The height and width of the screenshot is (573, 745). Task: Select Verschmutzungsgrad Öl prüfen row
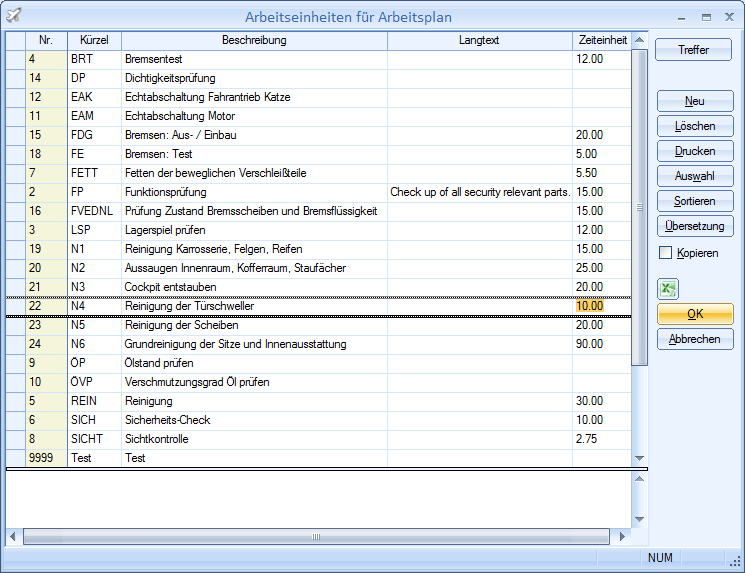coord(318,382)
